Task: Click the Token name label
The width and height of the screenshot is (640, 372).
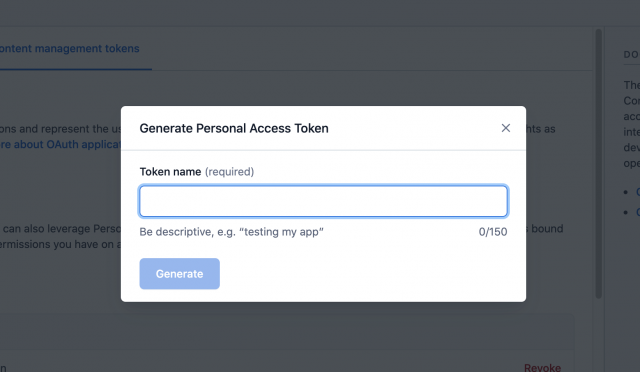Action: point(170,172)
